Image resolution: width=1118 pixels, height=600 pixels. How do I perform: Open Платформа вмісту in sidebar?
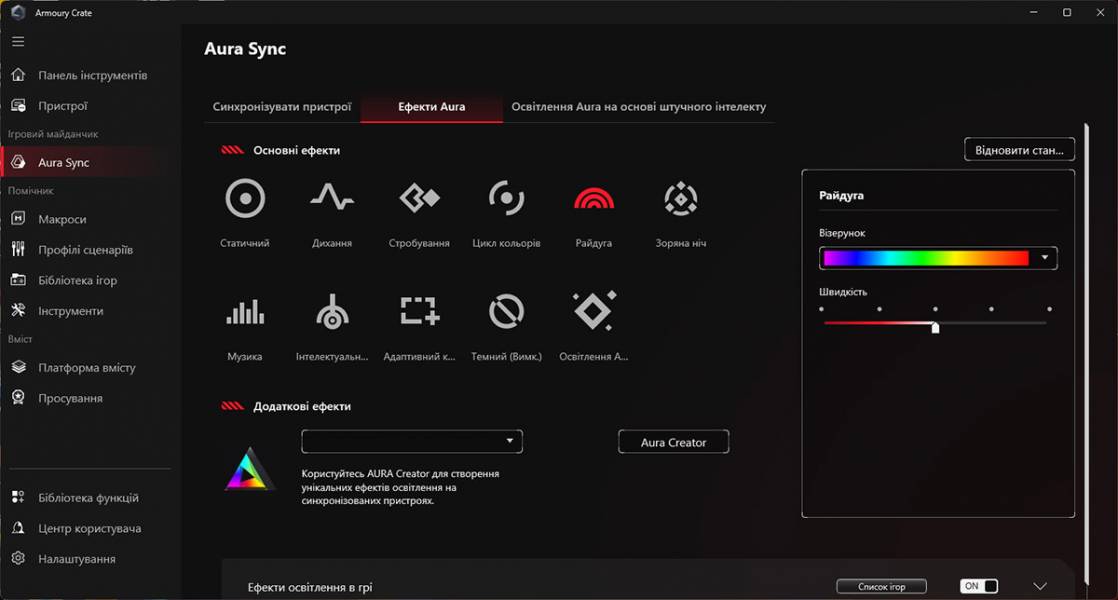tap(87, 367)
